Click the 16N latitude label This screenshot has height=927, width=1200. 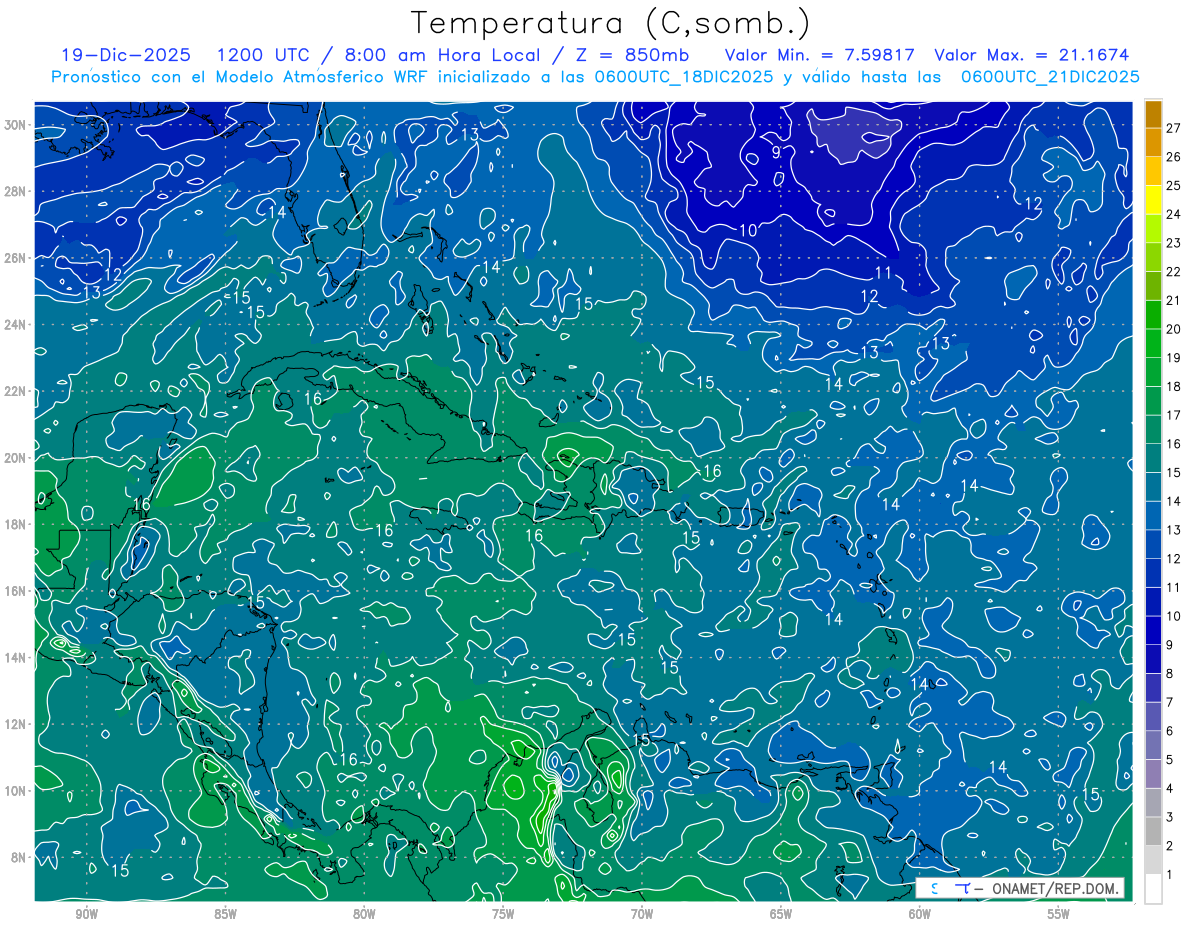pyautogui.click(x=15, y=591)
